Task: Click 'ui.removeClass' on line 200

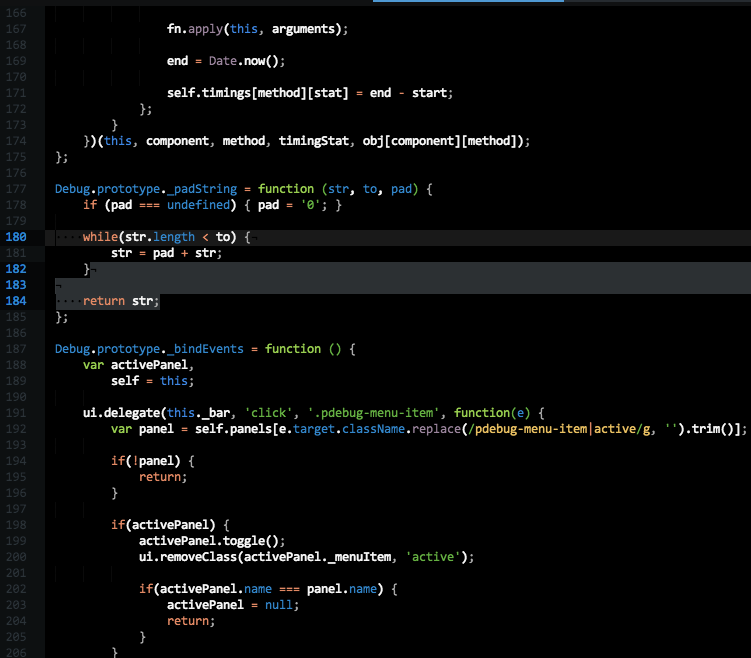Action: (188, 557)
